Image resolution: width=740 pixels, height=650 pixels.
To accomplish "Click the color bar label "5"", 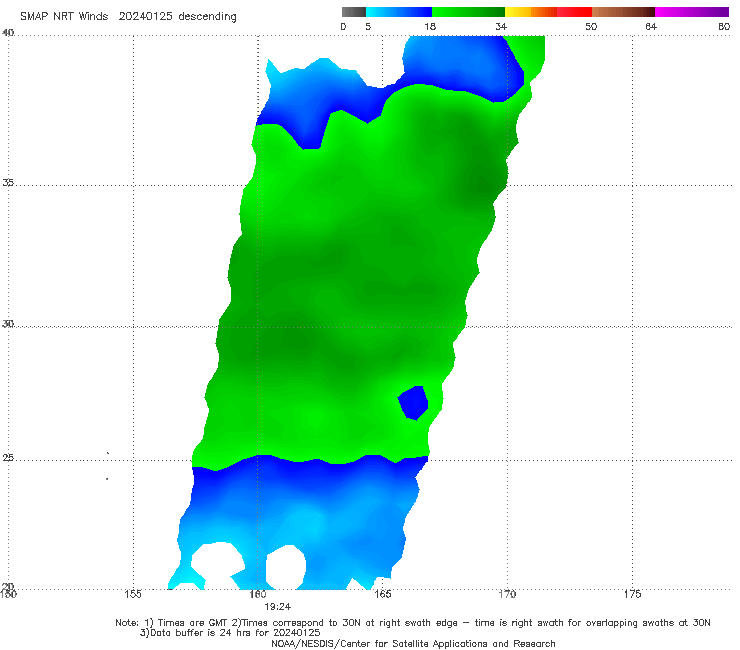I will [x=368, y=26].
